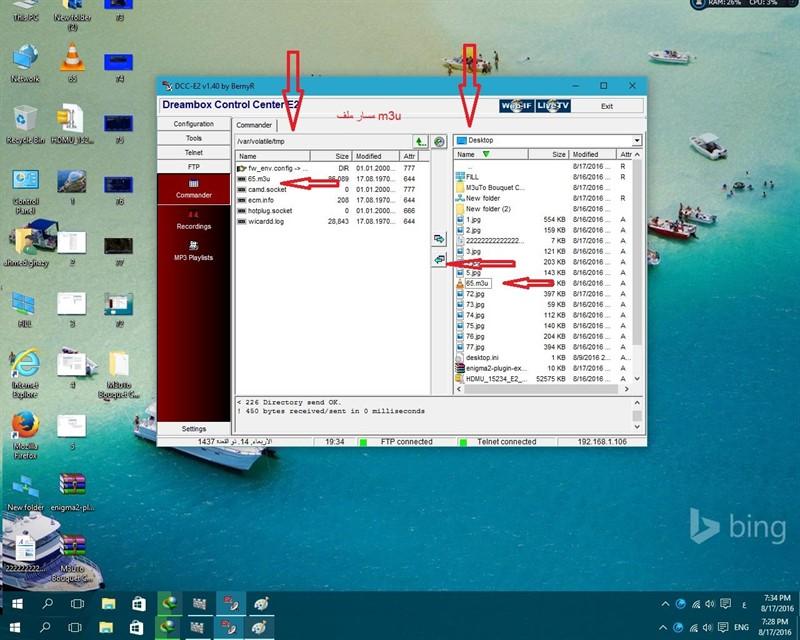Sort remote files by Modified column

coord(375,156)
